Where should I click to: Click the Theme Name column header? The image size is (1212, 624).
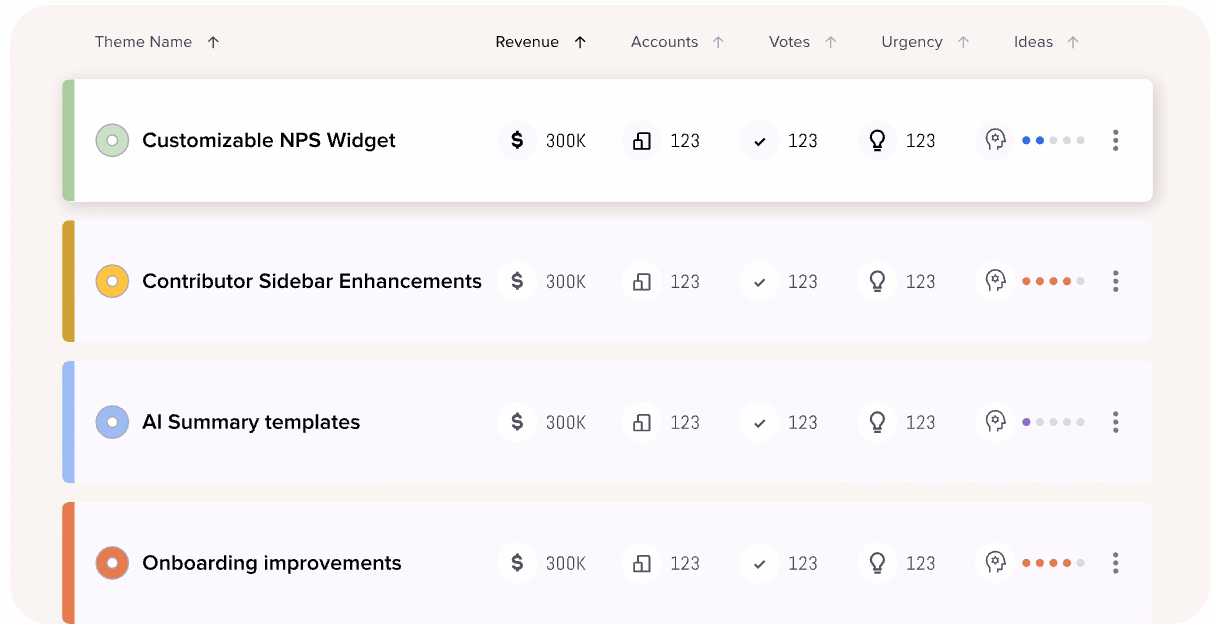(x=143, y=42)
